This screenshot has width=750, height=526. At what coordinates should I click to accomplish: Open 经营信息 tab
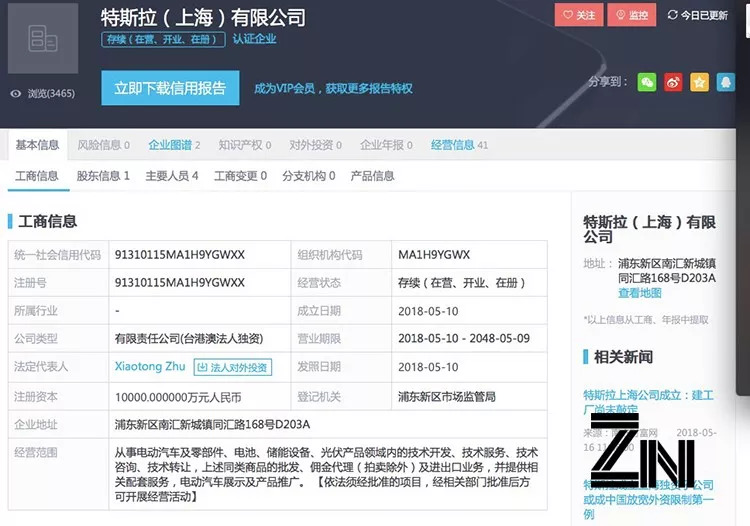click(x=459, y=145)
